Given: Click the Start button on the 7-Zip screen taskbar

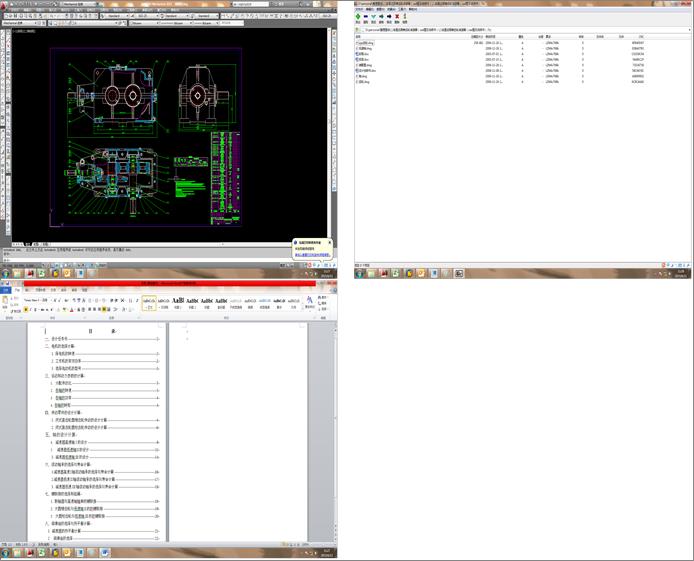Looking at the screenshot, I should (x=359, y=273).
